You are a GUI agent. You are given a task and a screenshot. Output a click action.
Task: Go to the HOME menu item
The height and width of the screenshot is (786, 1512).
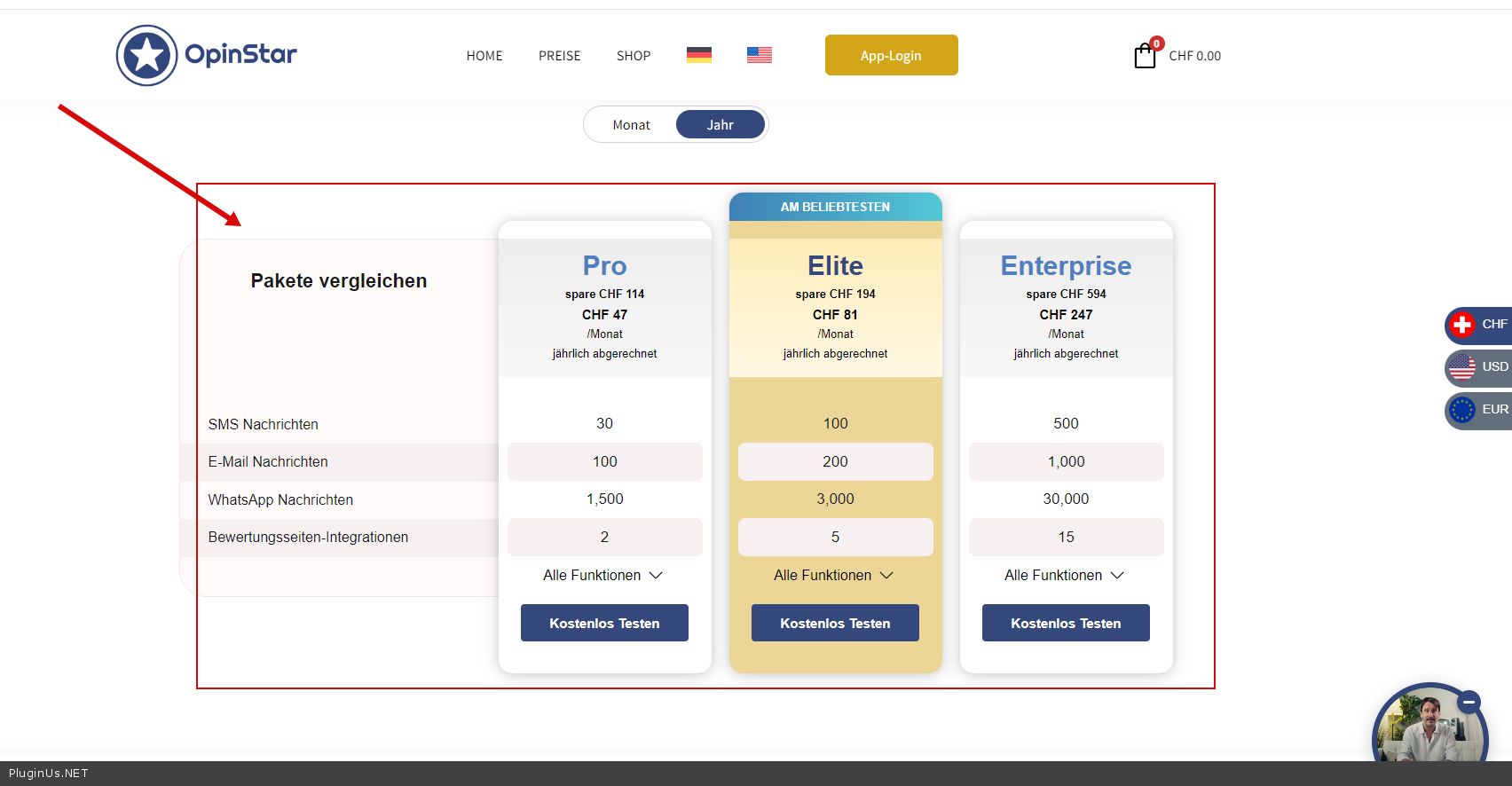point(484,56)
